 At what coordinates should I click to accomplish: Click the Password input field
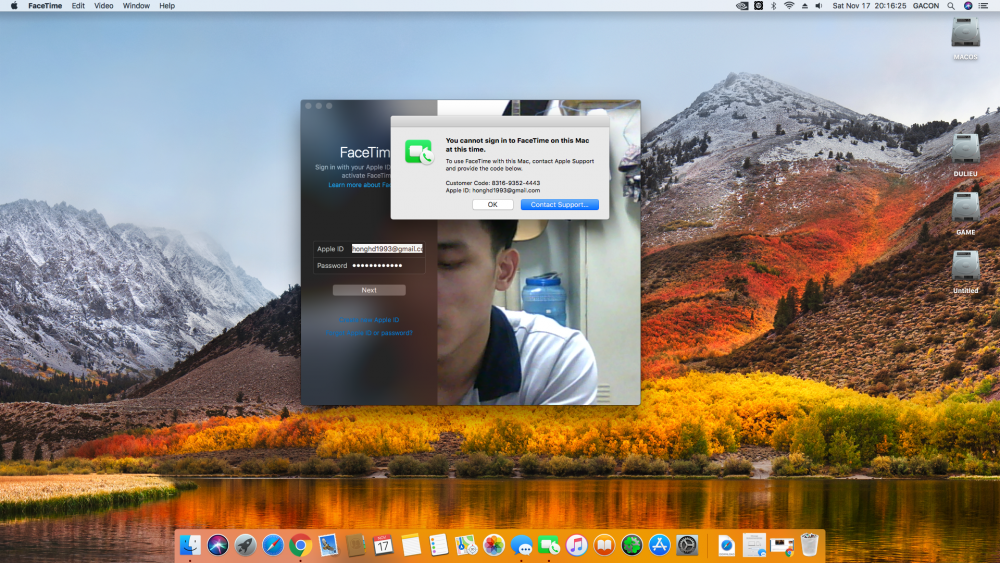pyautogui.click(x=386, y=265)
